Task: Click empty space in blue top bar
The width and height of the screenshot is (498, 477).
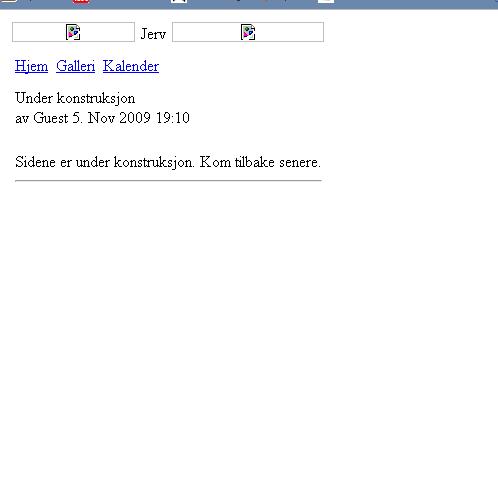Action: [417, 4]
